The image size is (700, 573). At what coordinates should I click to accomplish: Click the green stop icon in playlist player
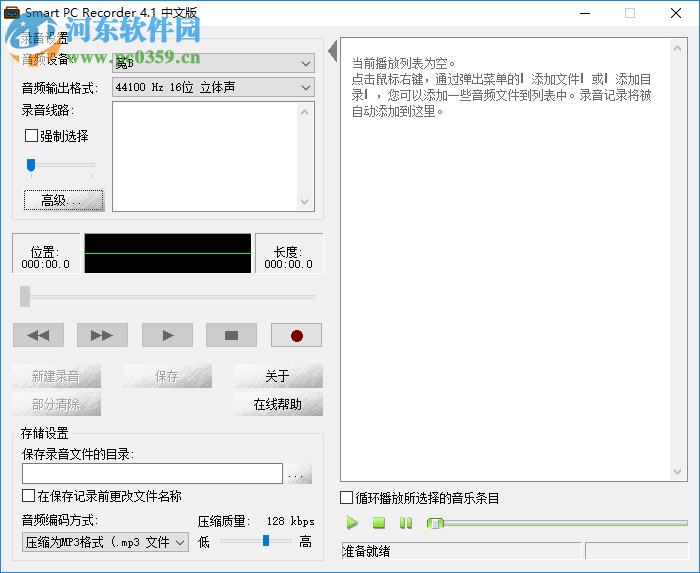click(379, 523)
